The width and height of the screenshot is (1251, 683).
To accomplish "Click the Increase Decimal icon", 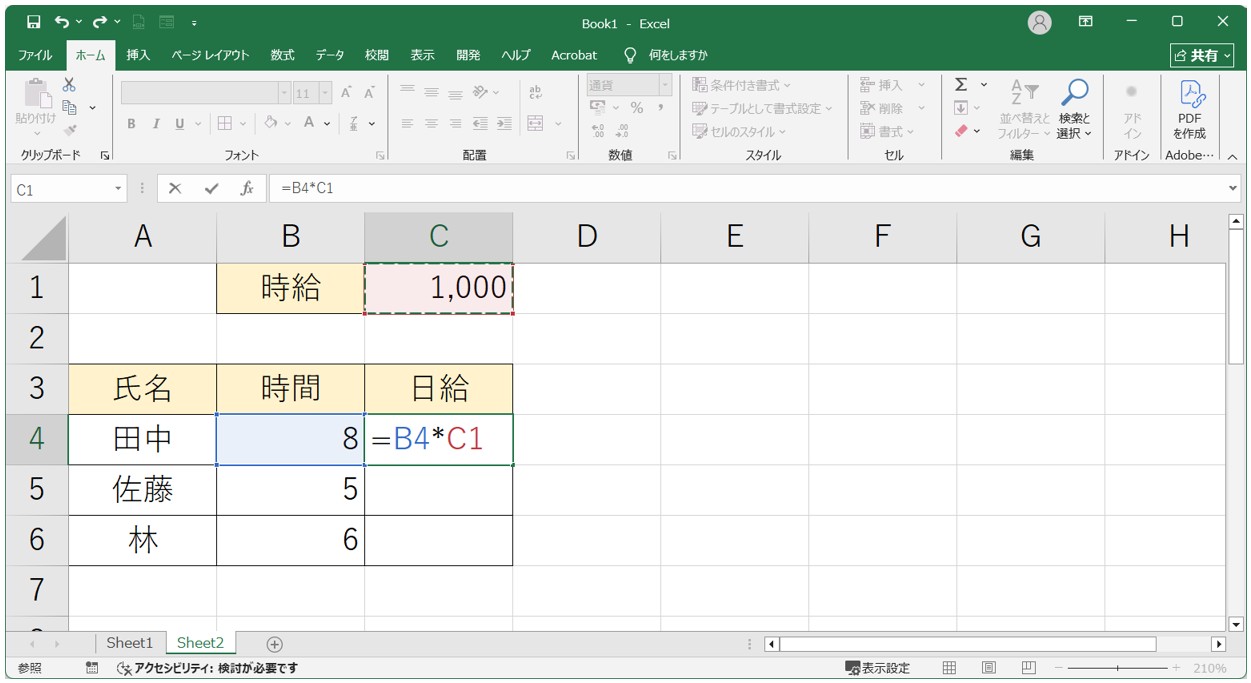I will [x=598, y=131].
